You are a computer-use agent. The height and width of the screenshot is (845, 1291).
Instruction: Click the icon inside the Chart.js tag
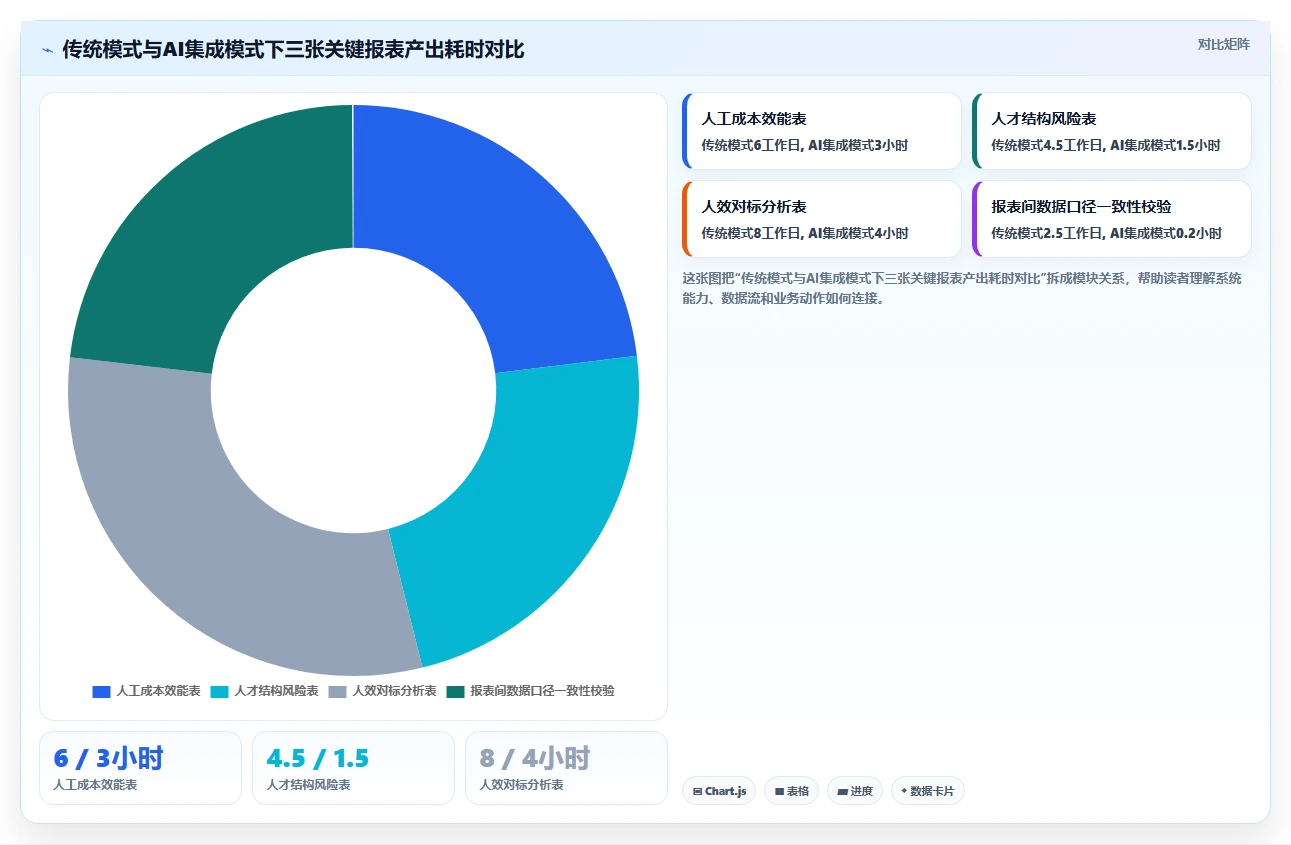pyautogui.click(x=697, y=791)
